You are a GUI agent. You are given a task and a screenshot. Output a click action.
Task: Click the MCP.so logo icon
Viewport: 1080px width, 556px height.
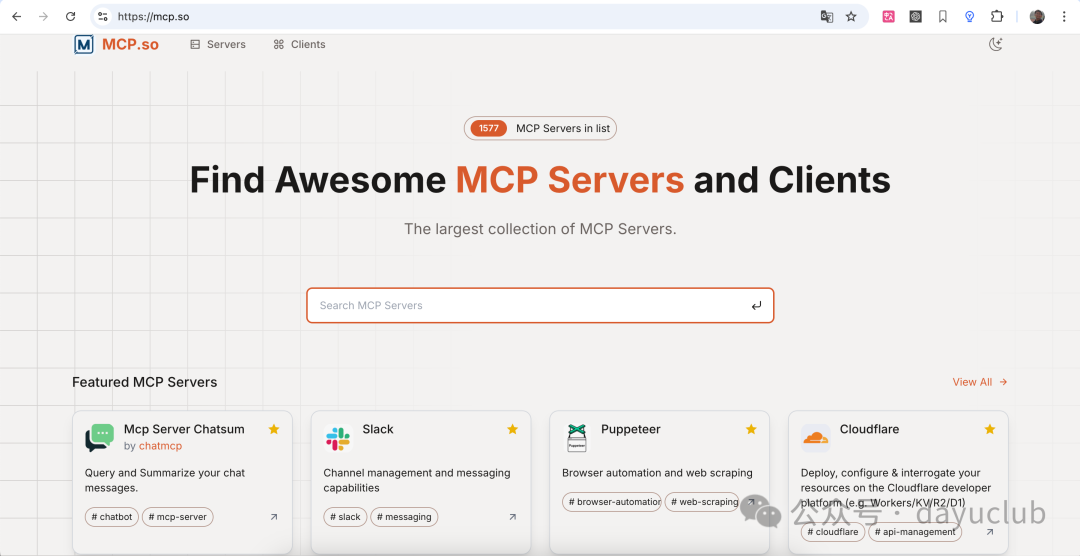pyautogui.click(x=84, y=45)
